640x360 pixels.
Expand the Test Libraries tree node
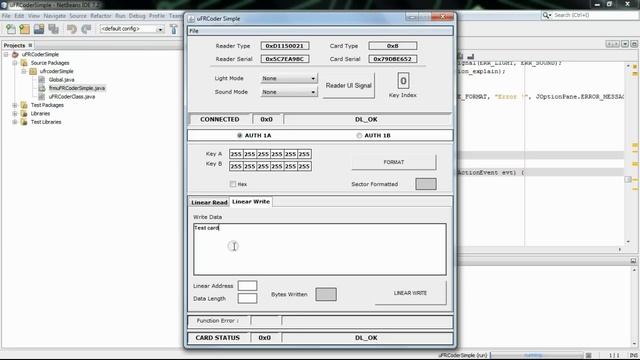click(x=15, y=122)
